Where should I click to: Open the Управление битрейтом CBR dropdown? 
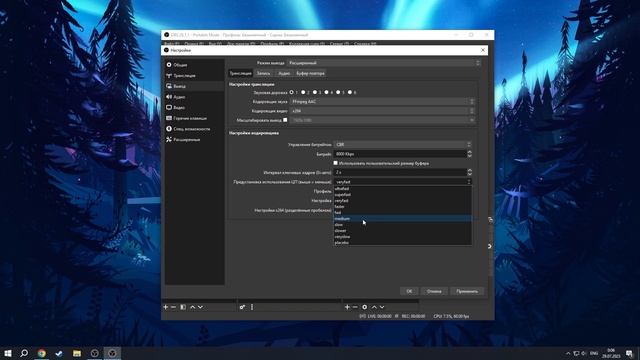pos(403,144)
